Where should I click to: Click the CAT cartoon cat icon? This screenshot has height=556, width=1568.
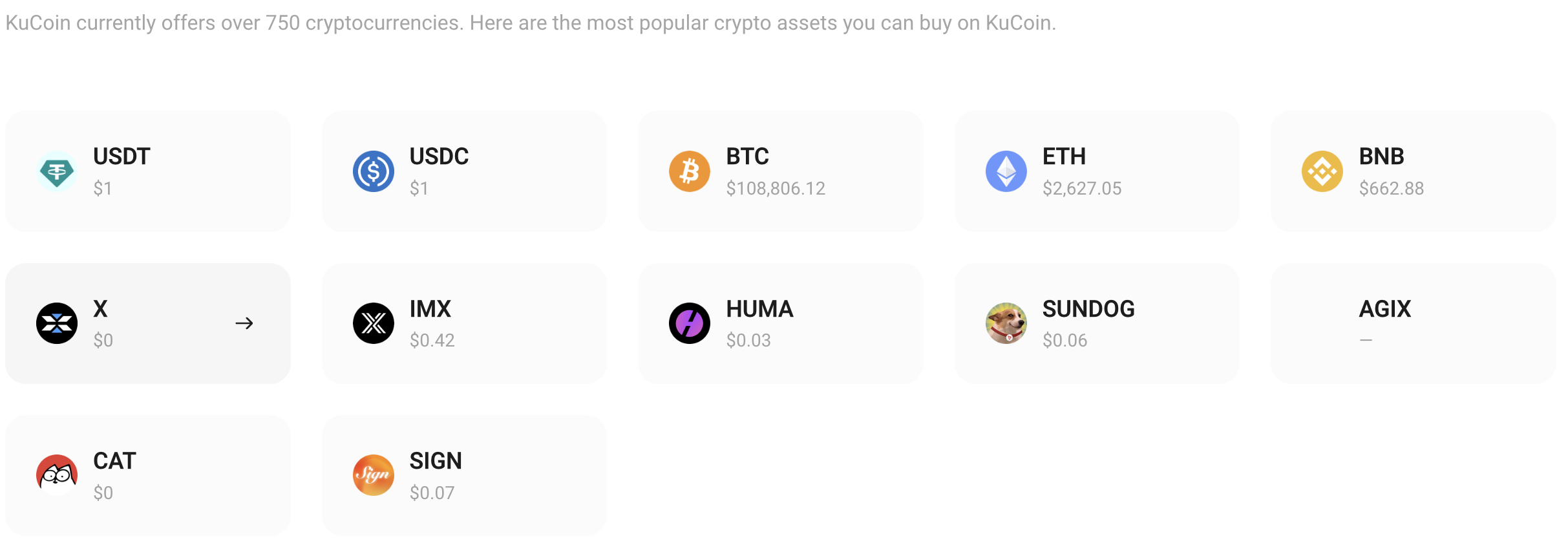click(x=57, y=475)
